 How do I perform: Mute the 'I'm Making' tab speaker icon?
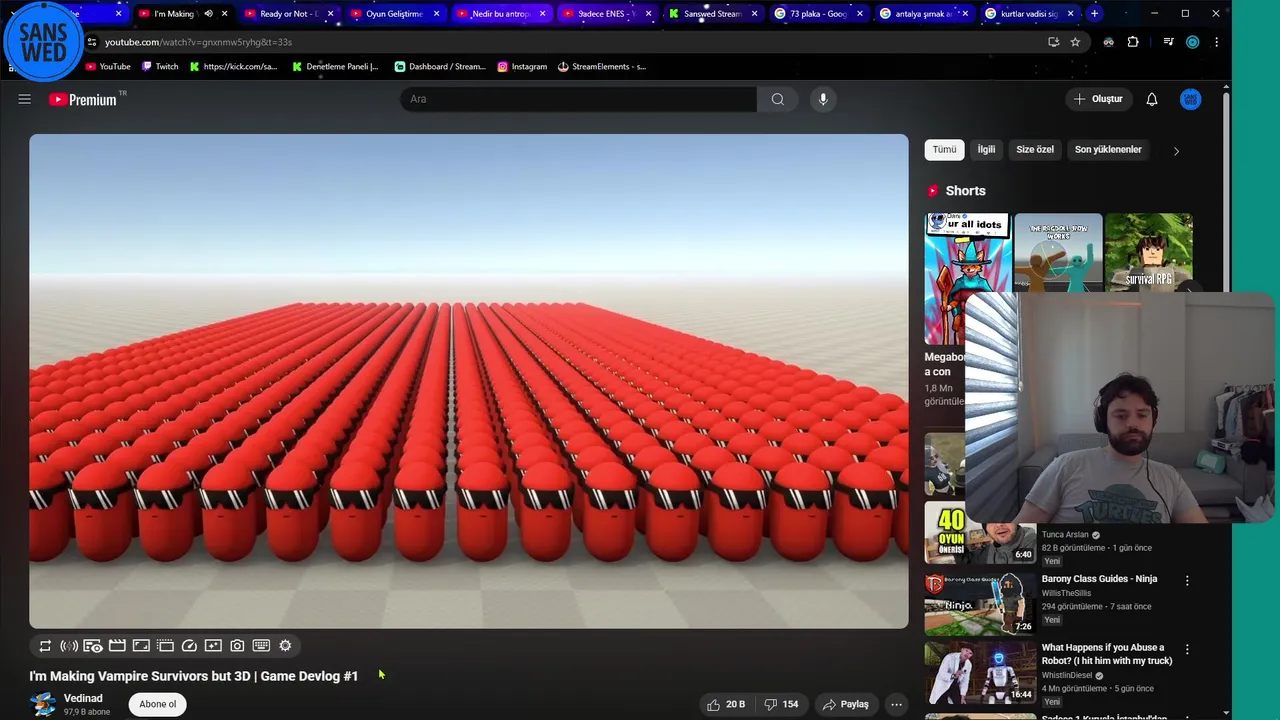click(208, 14)
